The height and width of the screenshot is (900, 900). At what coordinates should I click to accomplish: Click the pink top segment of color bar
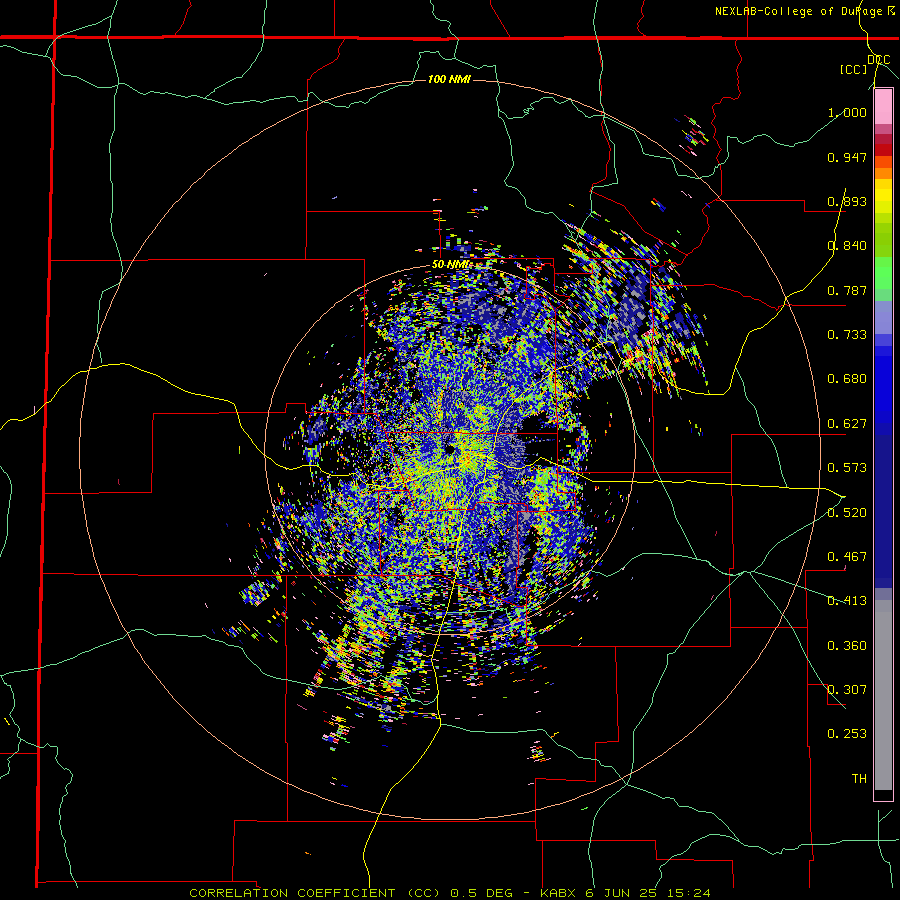pyautogui.click(x=883, y=107)
